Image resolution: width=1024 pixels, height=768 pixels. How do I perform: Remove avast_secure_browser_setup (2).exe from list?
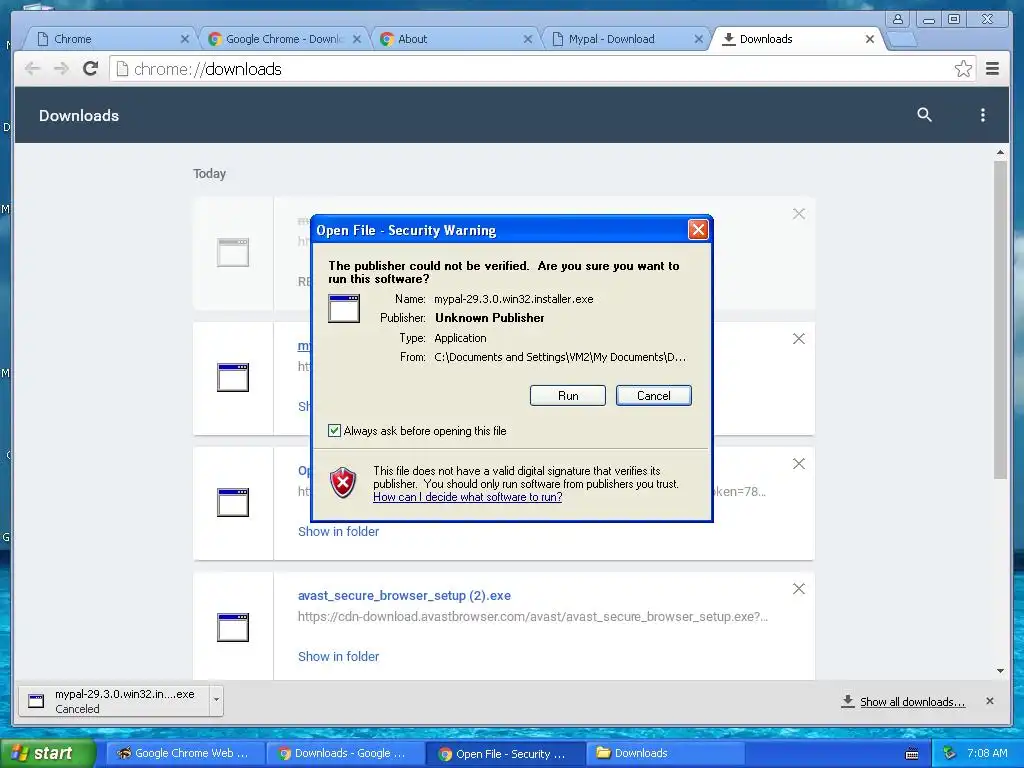[798, 588]
